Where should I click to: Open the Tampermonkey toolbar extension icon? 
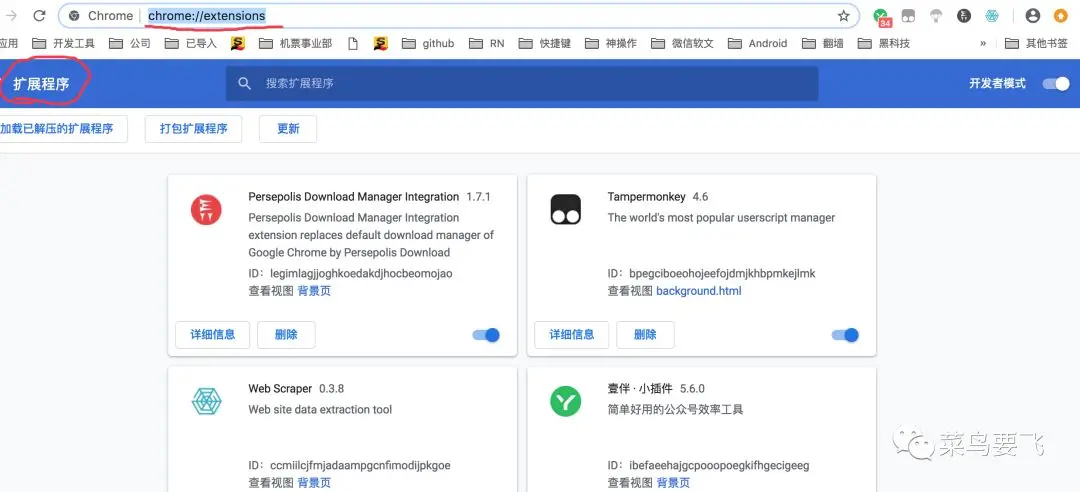click(x=908, y=16)
